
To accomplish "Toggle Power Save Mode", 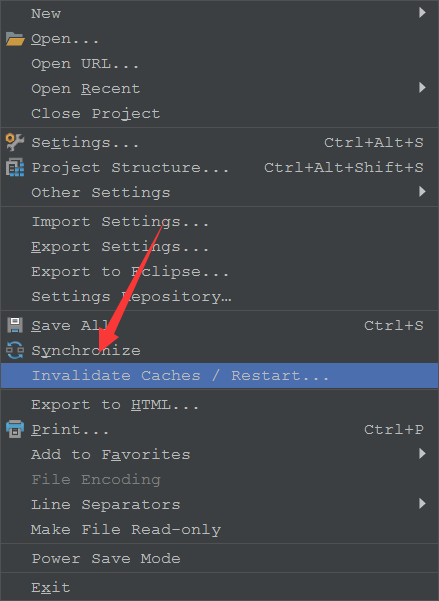I will pos(219,558).
